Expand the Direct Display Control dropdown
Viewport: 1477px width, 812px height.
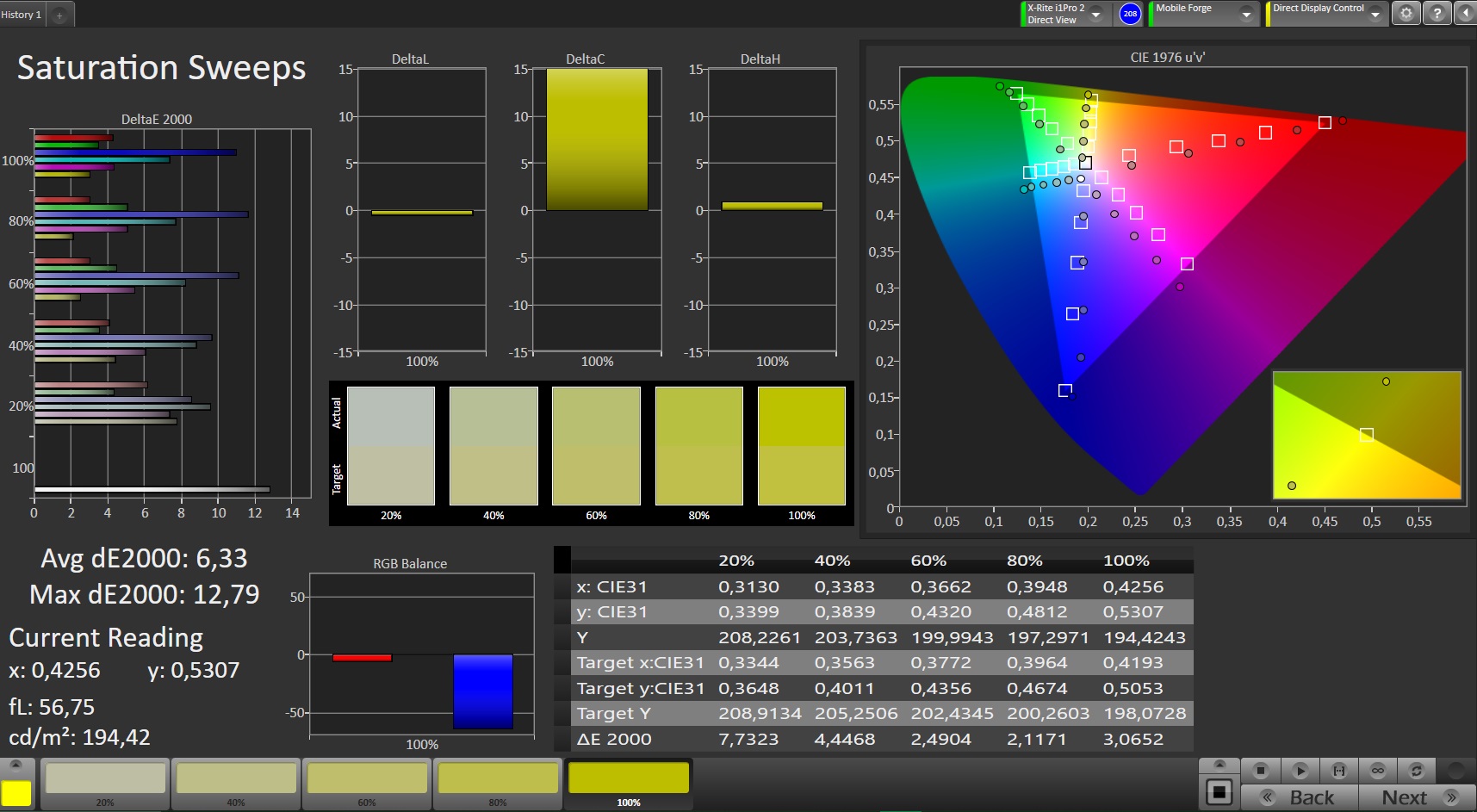(x=1375, y=15)
